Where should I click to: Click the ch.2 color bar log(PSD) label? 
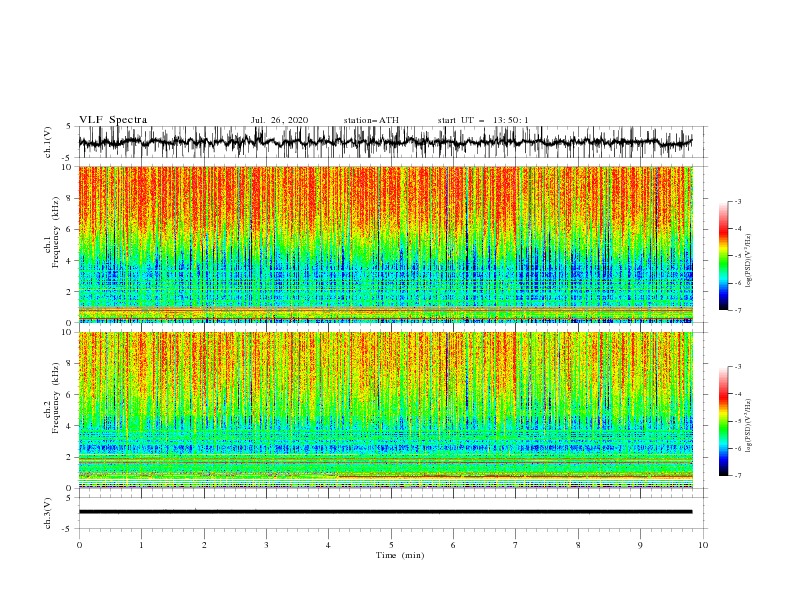pyautogui.click(x=748, y=425)
